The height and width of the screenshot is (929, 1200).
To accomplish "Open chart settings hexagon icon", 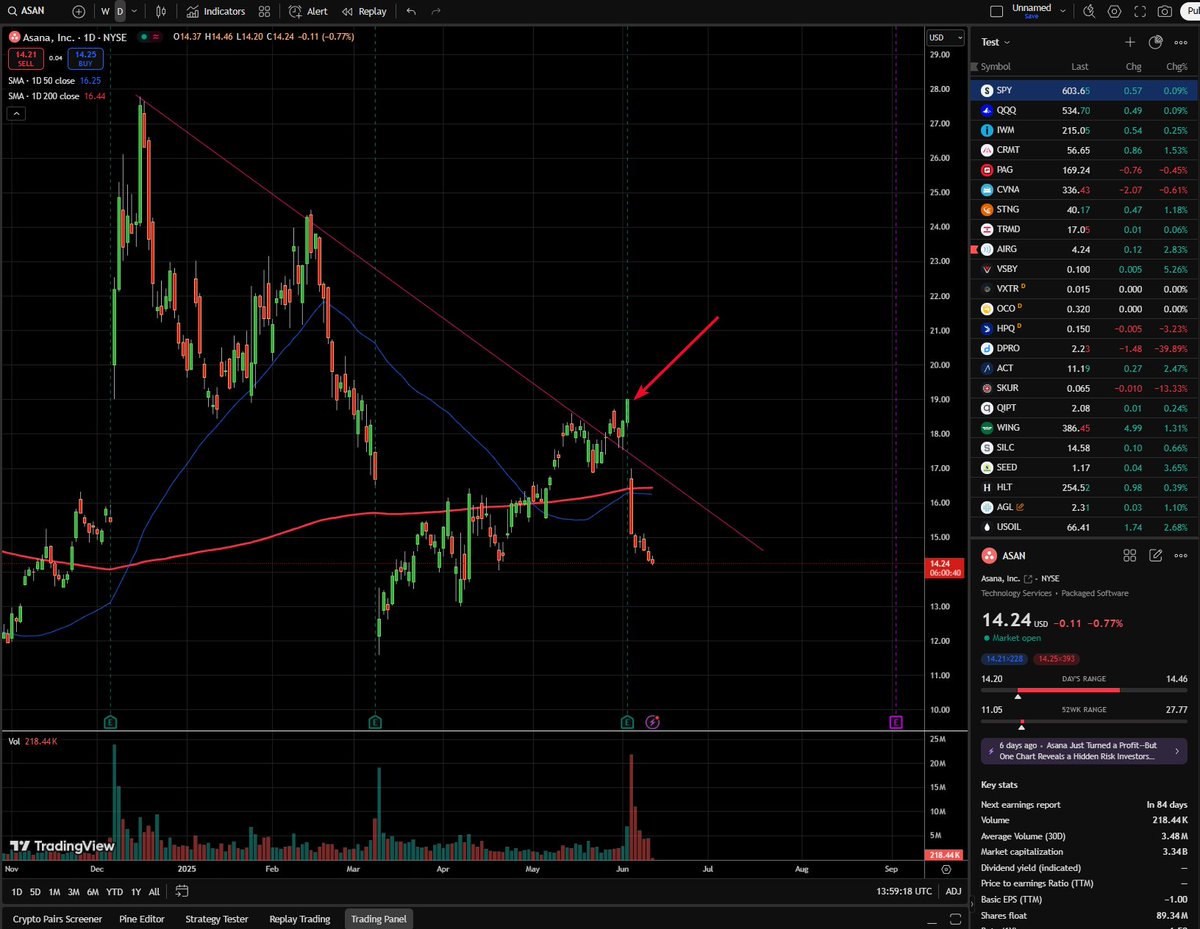I will pyautogui.click(x=1114, y=11).
